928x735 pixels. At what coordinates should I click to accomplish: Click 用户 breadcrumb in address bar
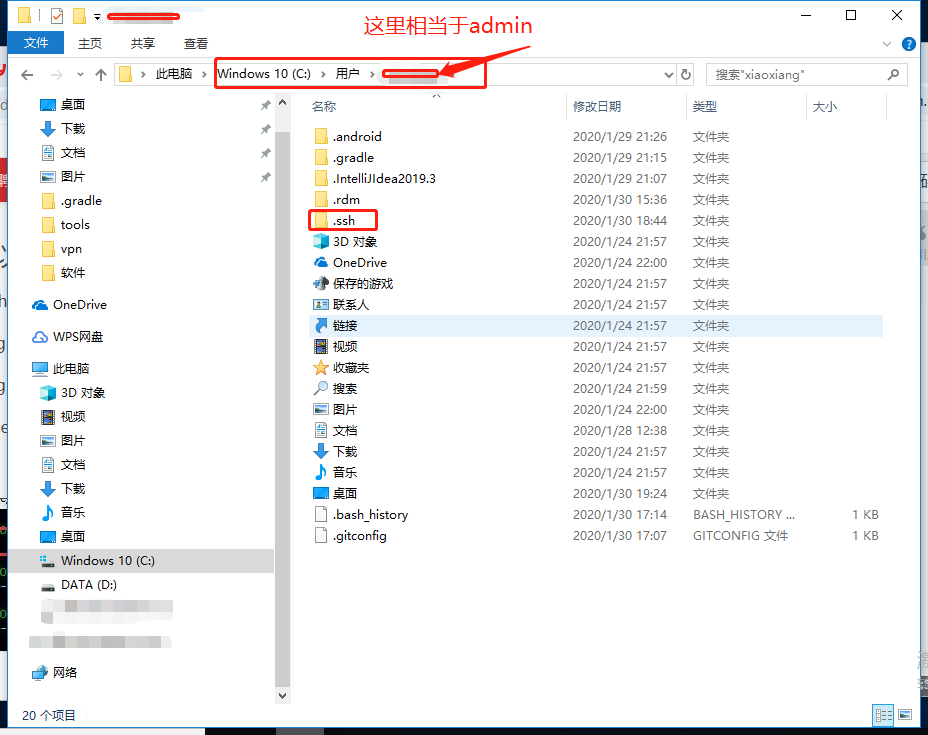coord(347,74)
